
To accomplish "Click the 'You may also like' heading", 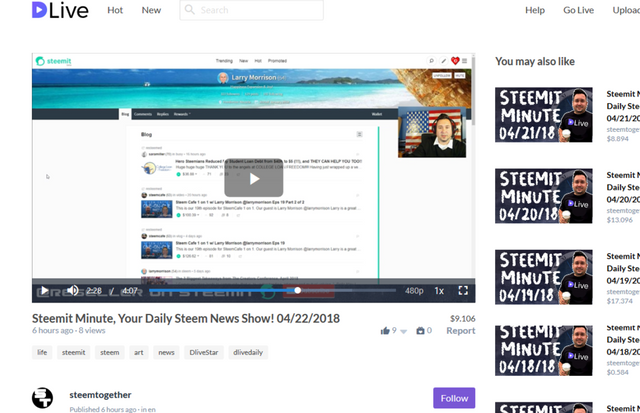I will (x=535, y=61).
